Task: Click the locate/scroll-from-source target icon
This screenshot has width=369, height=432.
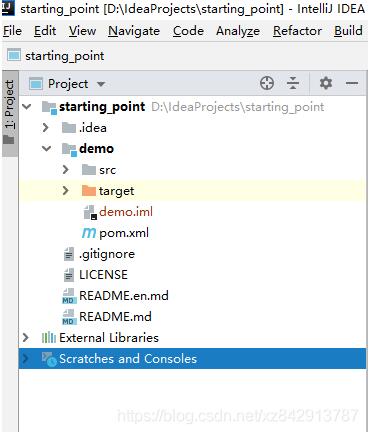Action: point(267,83)
